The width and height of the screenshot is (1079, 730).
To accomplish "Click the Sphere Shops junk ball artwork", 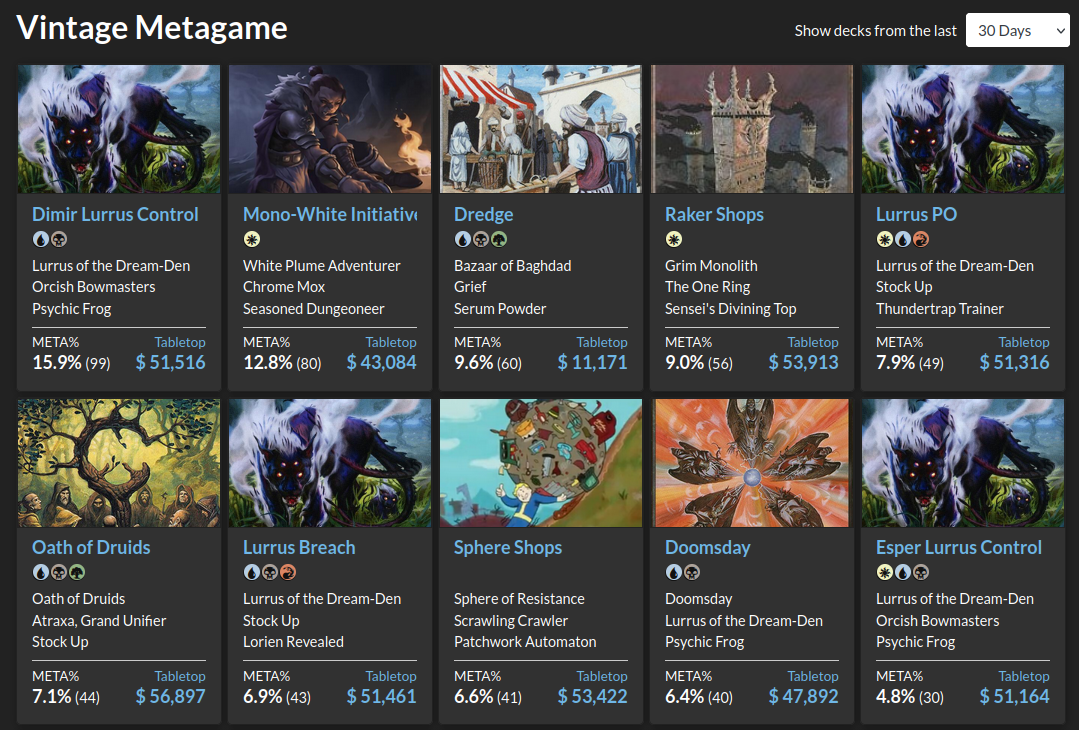I will click(541, 462).
